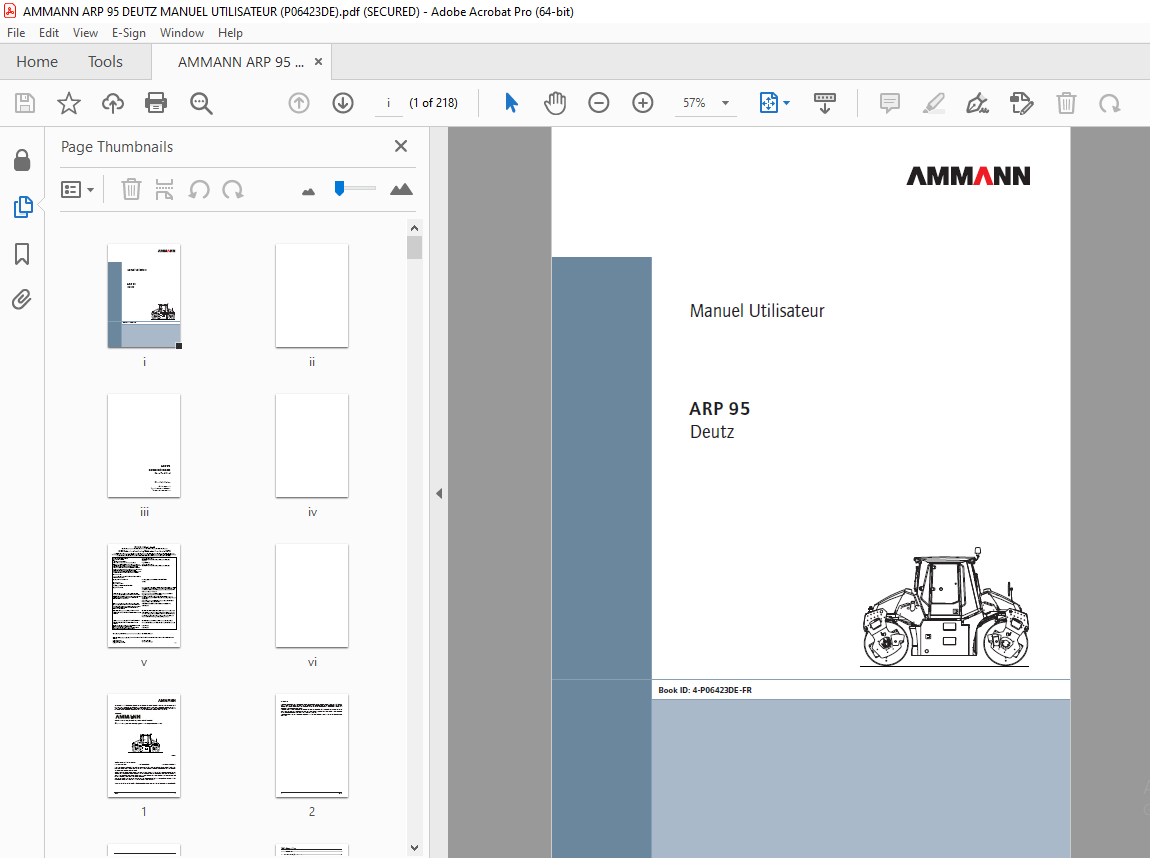This screenshot has width=1150, height=858.
Task: Open the thumbnails options dropdown
Action: pos(77,190)
